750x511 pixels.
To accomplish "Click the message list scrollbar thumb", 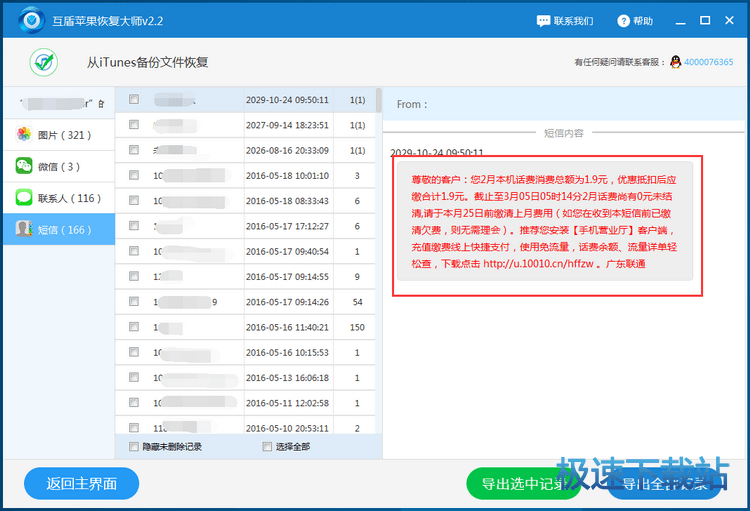I will click(x=379, y=100).
